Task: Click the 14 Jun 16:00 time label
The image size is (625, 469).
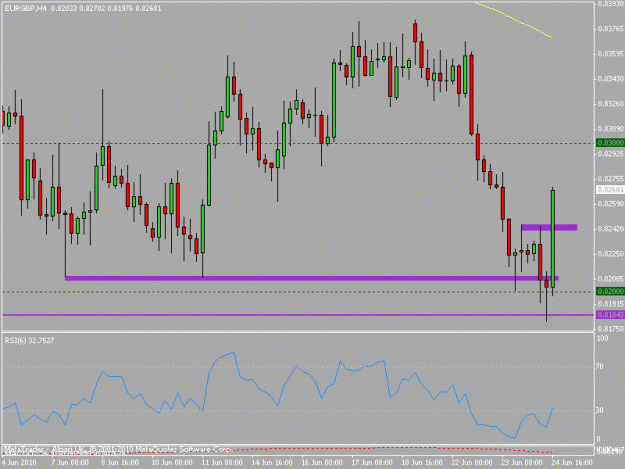Action: (x=272, y=463)
